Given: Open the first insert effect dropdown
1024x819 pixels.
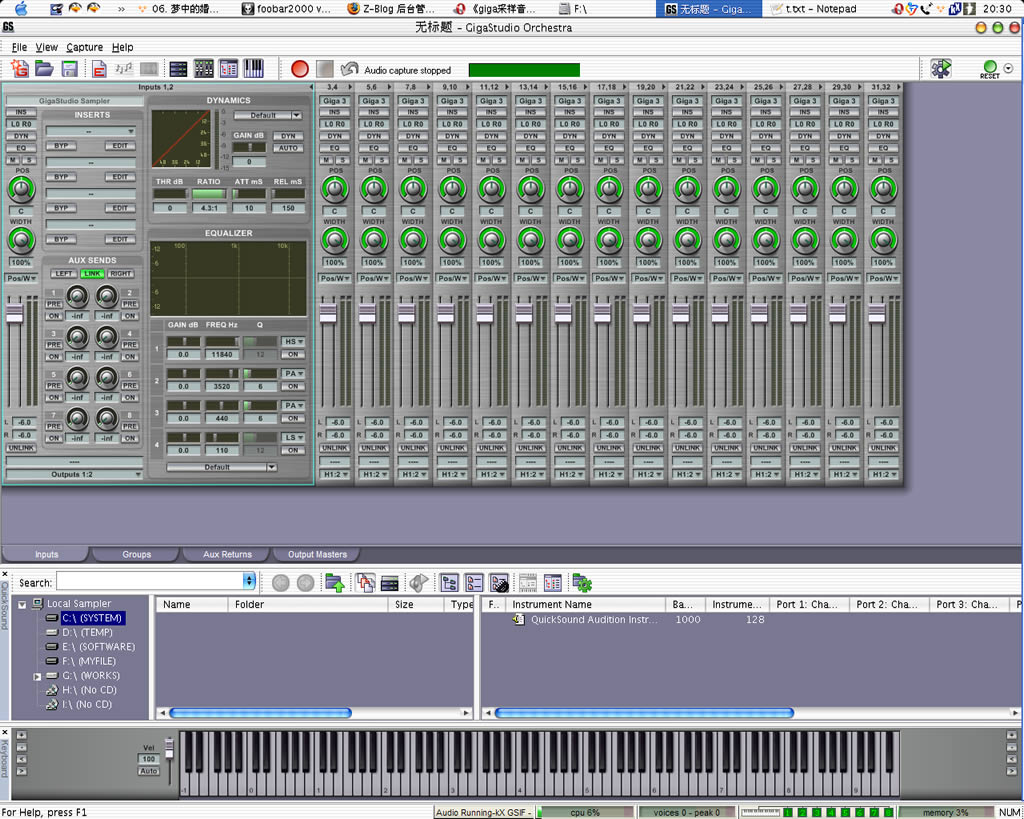Looking at the screenshot, I should (91, 131).
